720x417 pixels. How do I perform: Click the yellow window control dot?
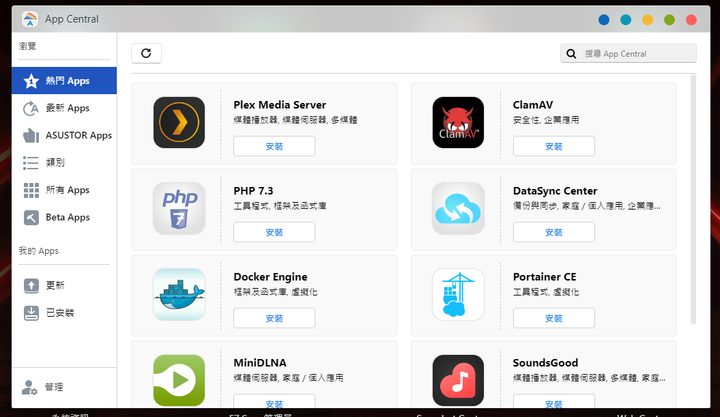tap(647, 19)
